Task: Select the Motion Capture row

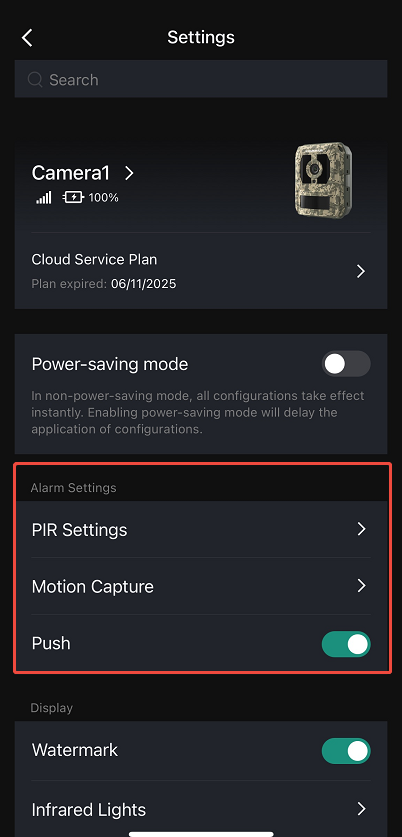Action: [x=201, y=586]
